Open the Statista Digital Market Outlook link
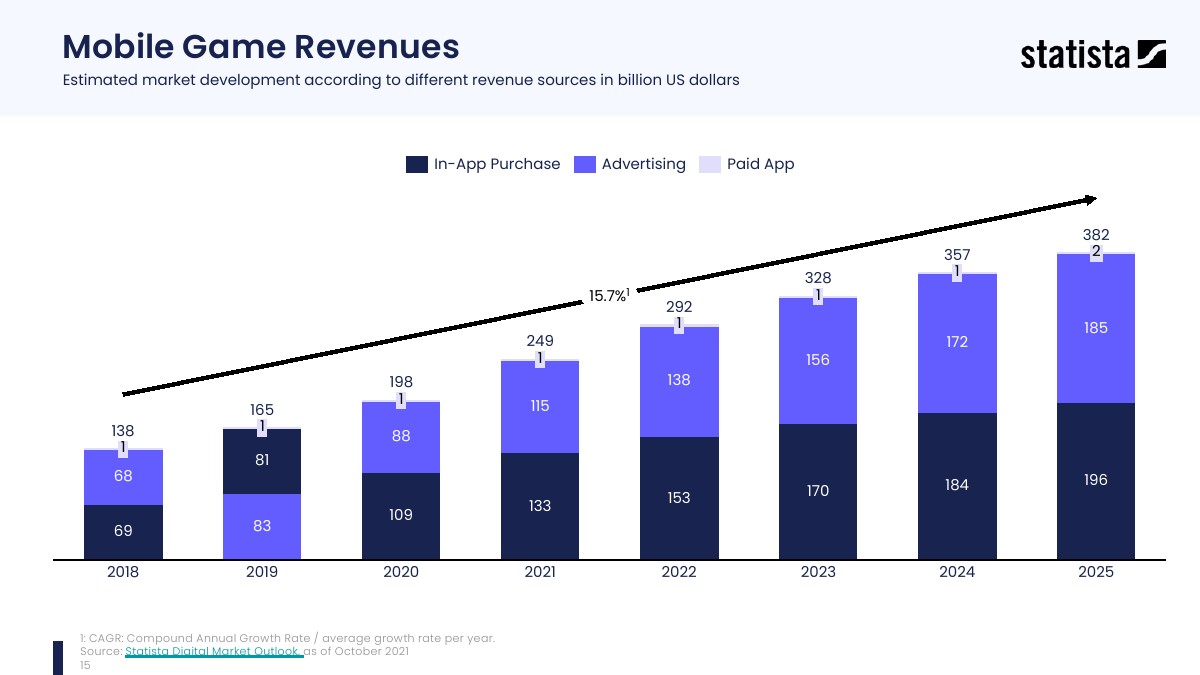 tap(213, 652)
